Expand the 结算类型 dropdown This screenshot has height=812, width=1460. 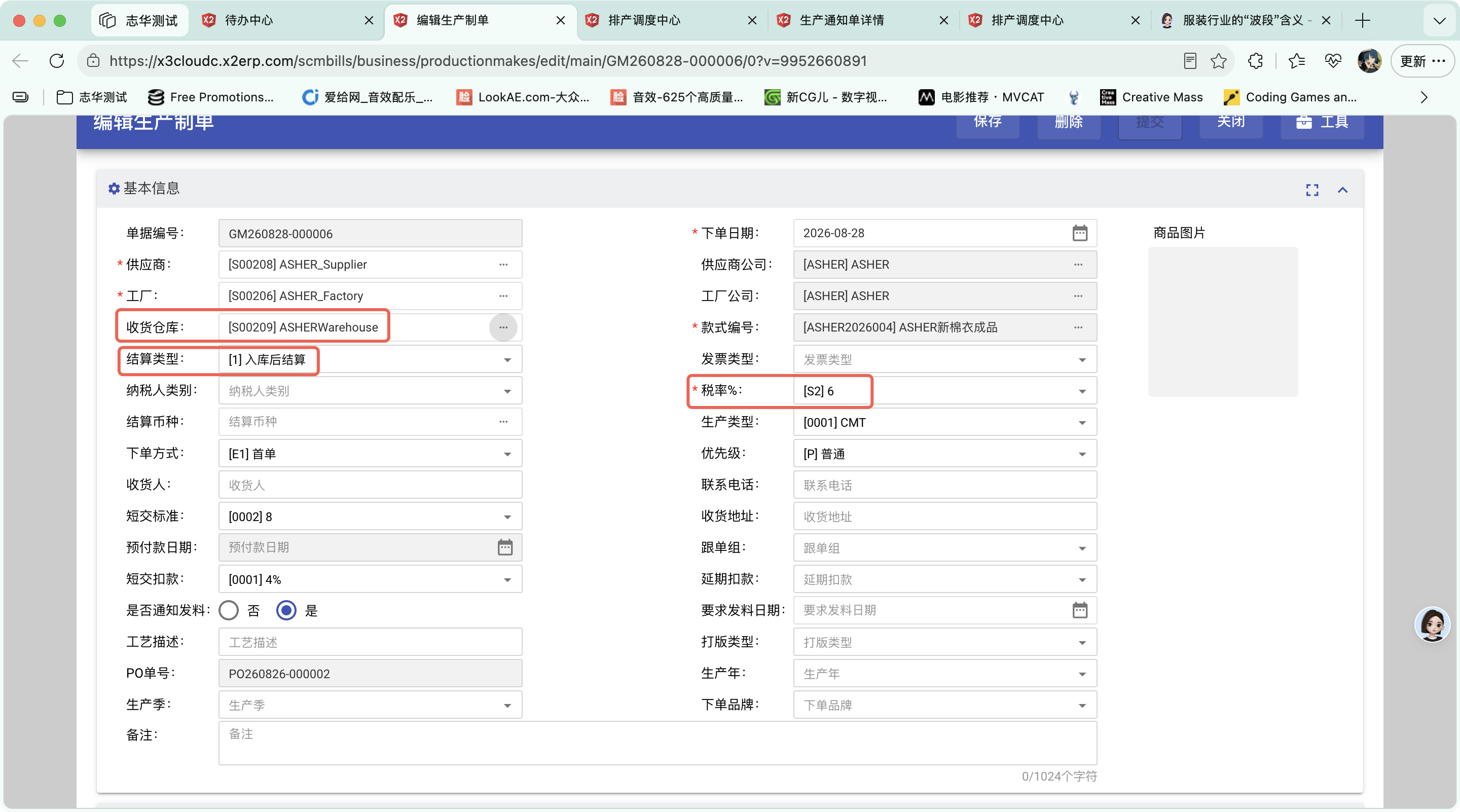click(x=507, y=360)
